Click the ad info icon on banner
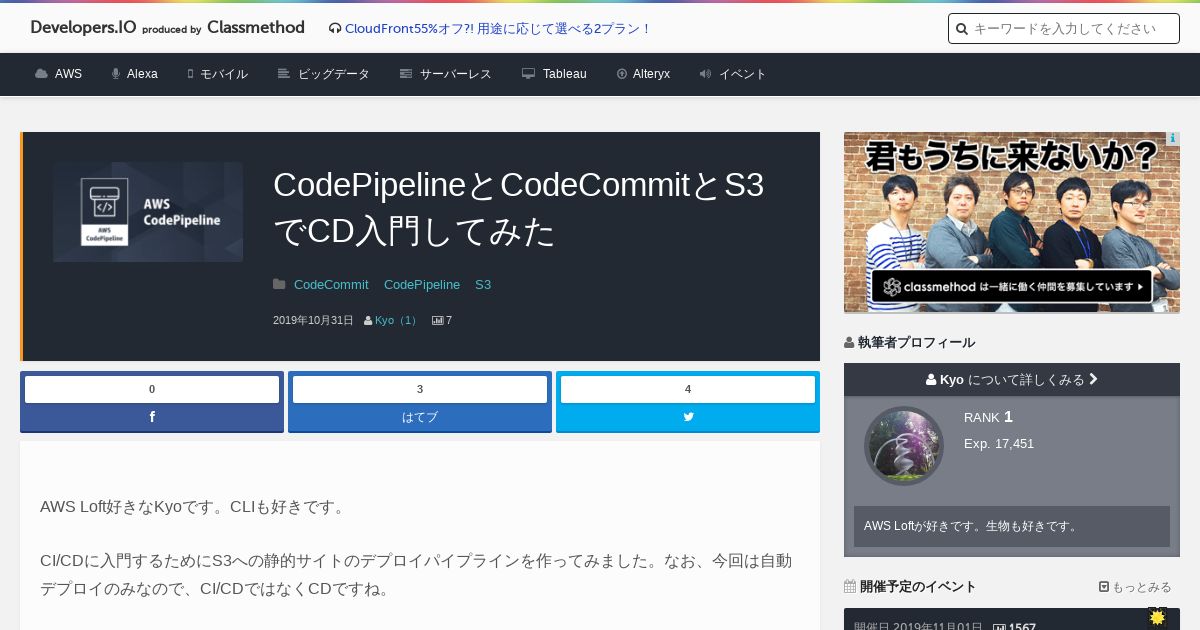 (1172, 139)
